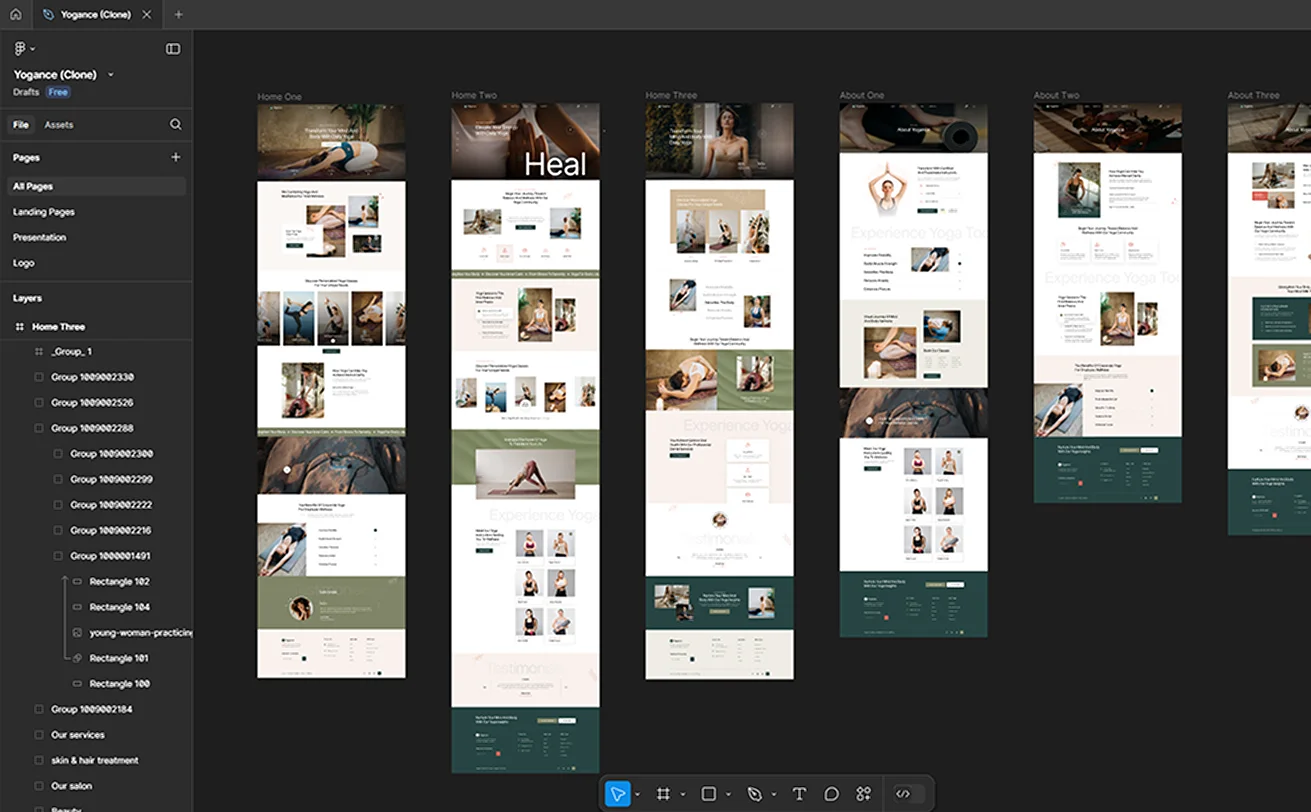The width and height of the screenshot is (1311, 812).
Task: Switch to the Assets tab
Action: coord(59,125)
